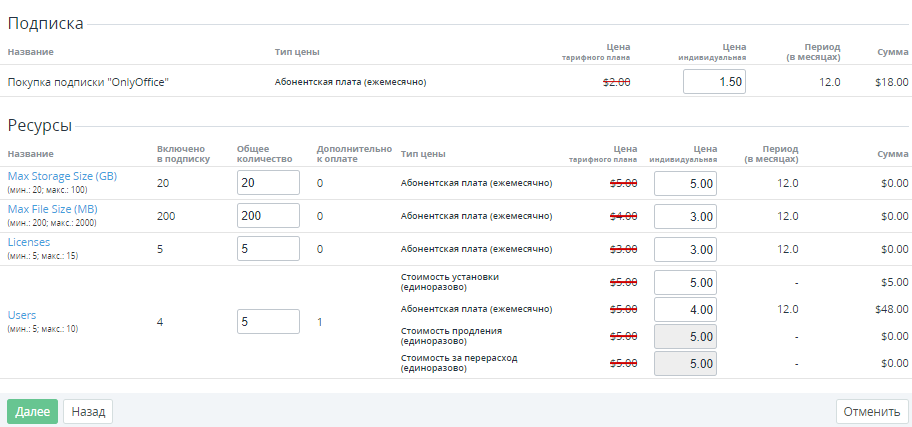Click the Licenses total quantity field

pos(268,249)
